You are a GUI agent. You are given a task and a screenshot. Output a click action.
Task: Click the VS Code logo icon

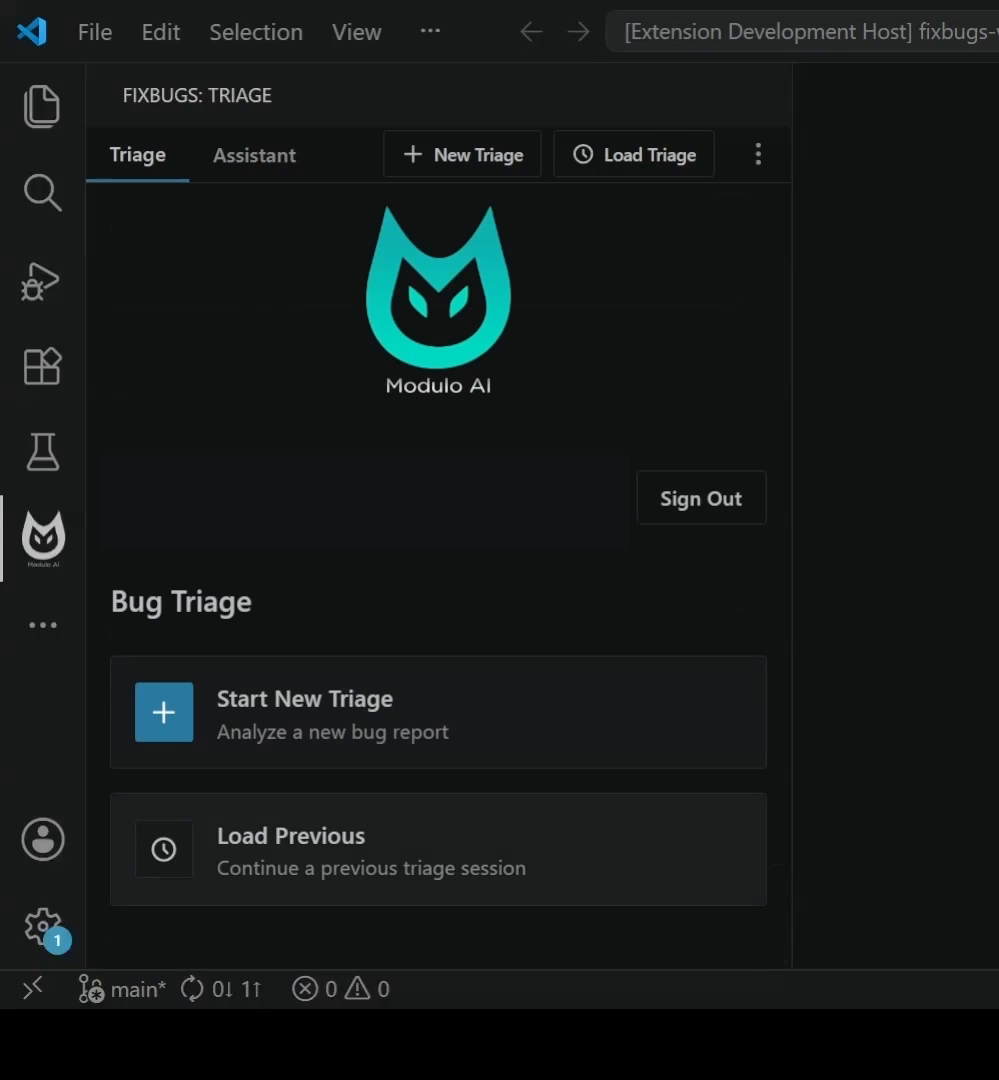(x=32, y=32)
